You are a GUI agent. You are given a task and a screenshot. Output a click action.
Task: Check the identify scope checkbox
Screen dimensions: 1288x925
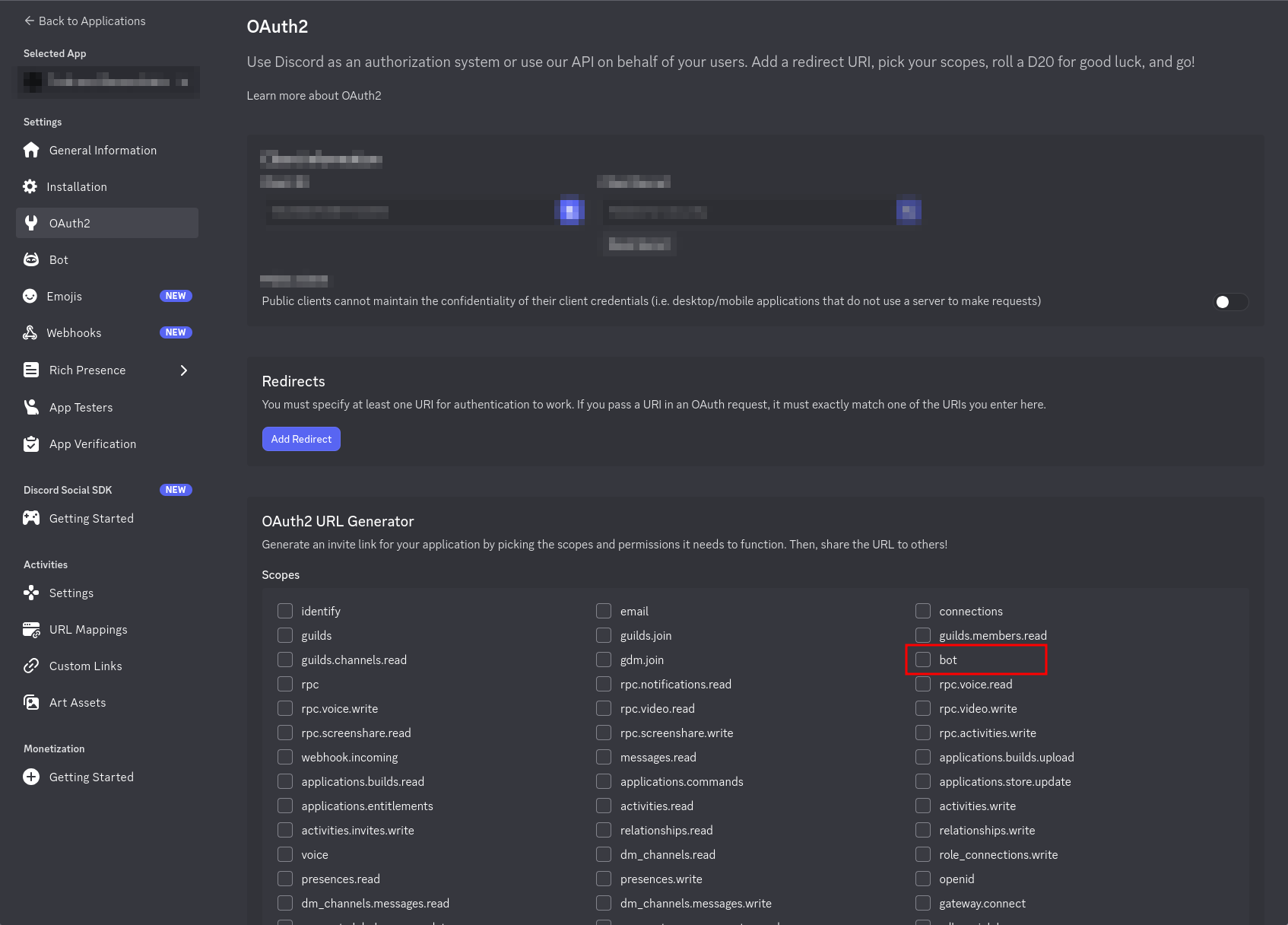[285, 611]
